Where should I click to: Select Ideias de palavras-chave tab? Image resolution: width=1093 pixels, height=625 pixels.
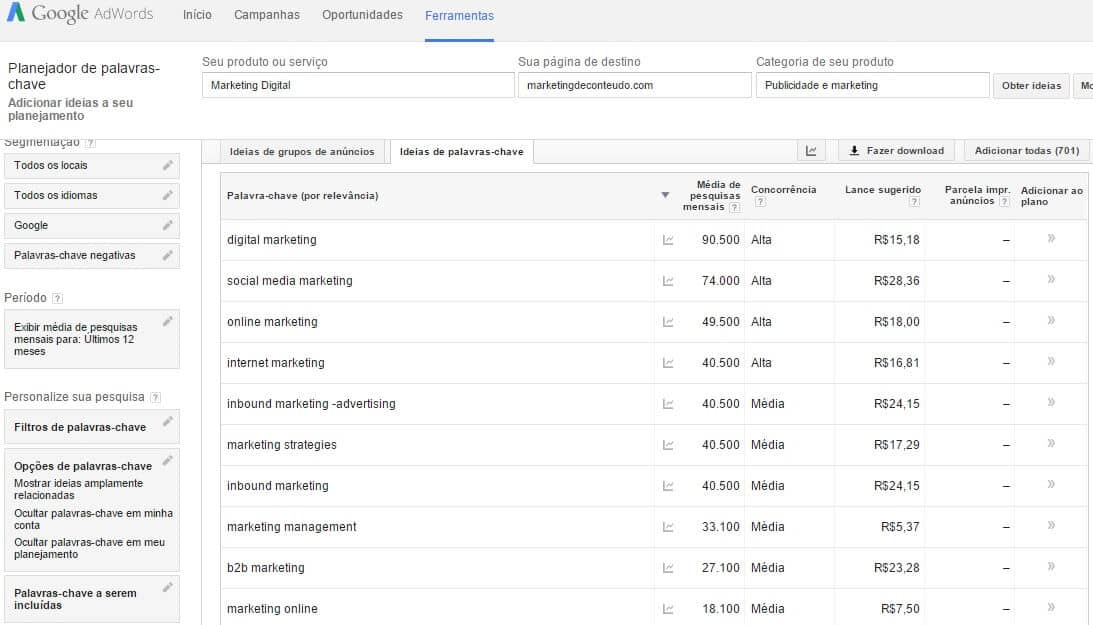[461, 151]
